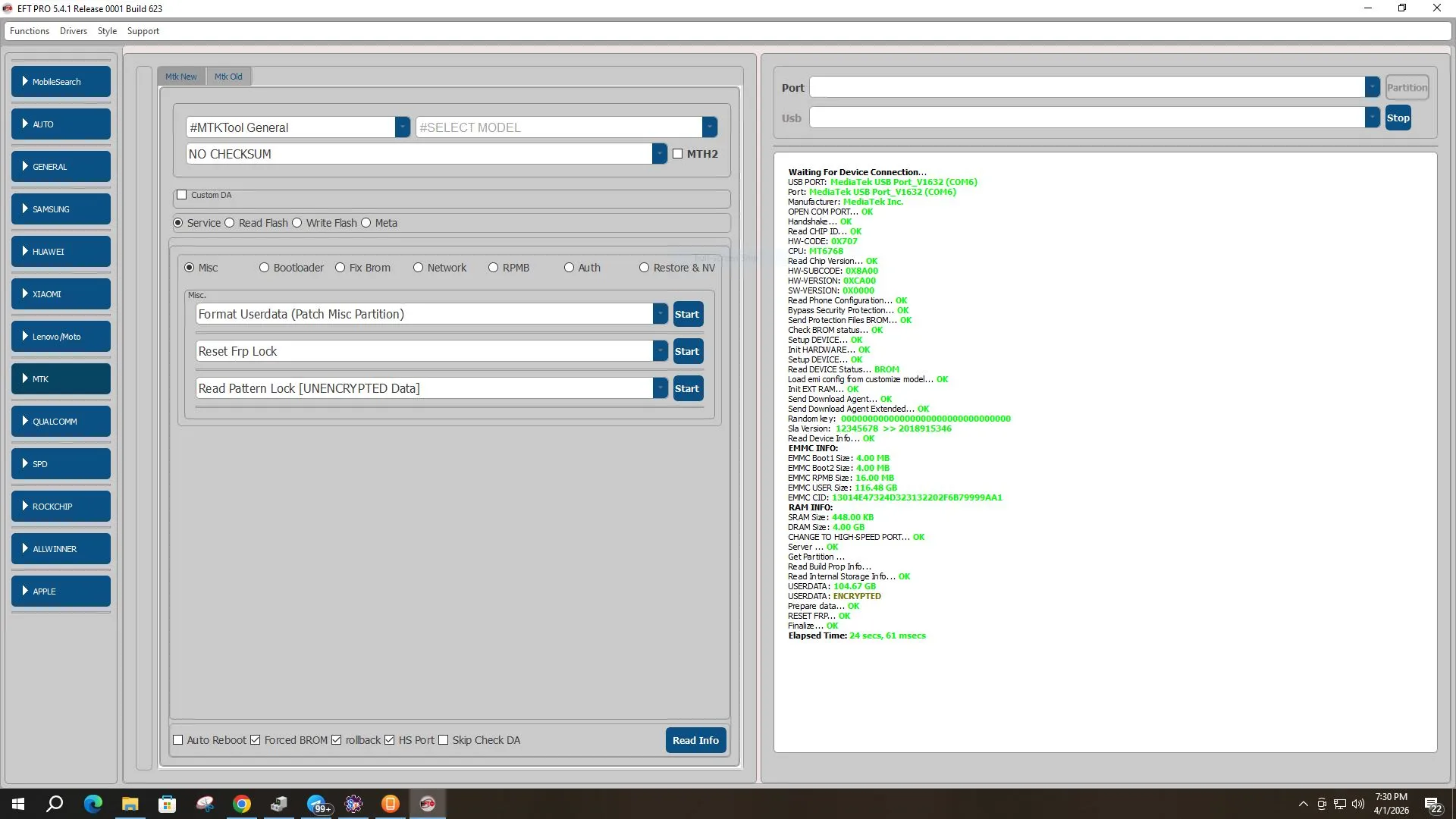Click the Microsoft Edge taskbar icon
1456x819 pixels.
(93, 804)
